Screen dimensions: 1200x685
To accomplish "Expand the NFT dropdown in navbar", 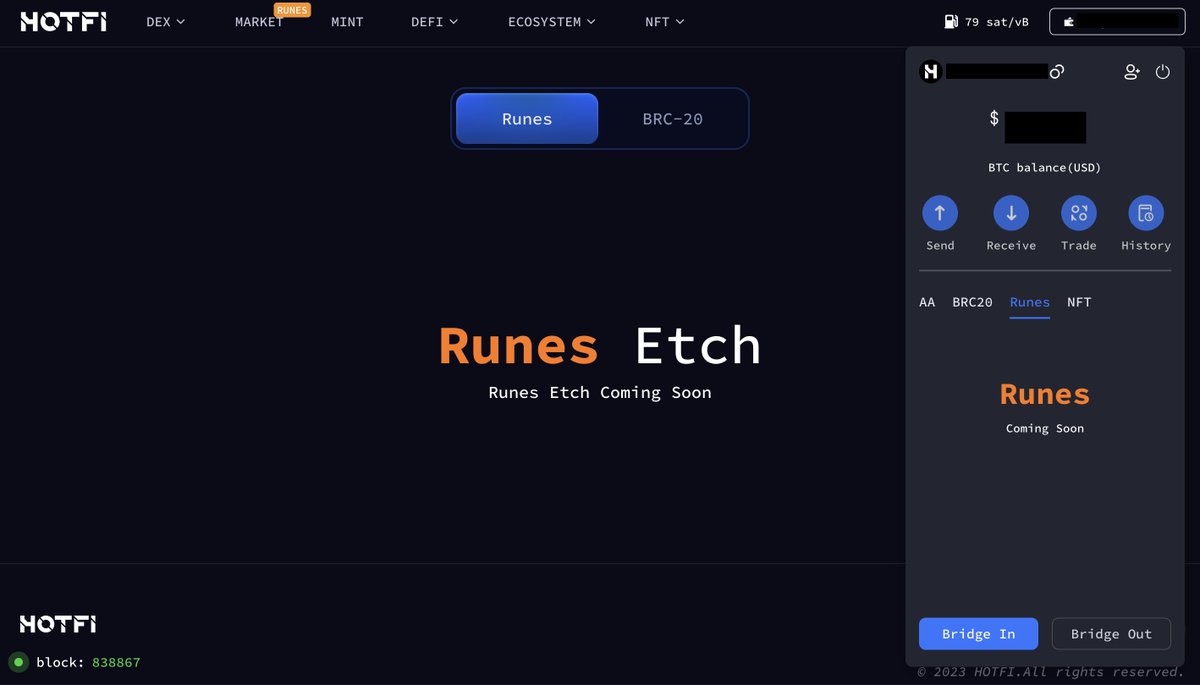I will pyautogui.click(x=665, y=21).
